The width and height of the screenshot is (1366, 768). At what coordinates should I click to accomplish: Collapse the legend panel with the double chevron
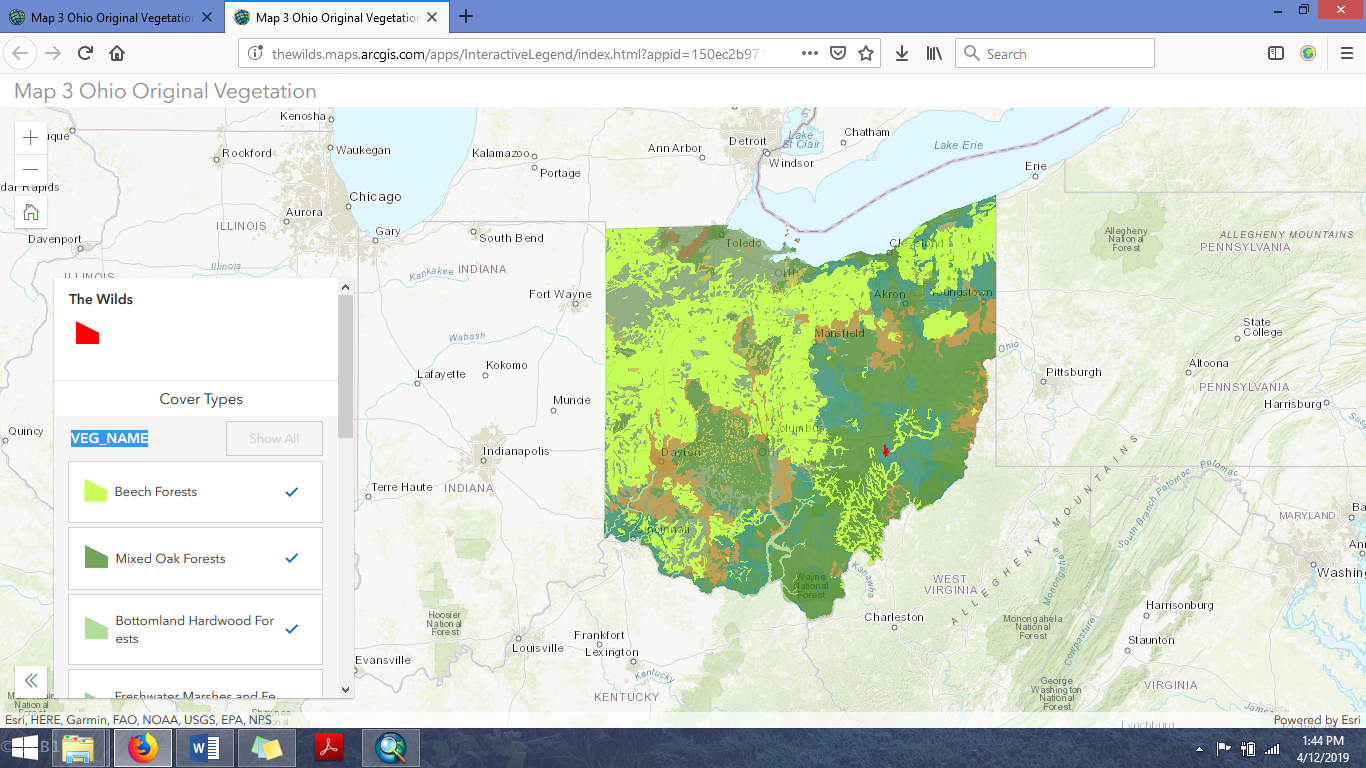click(30, 681)
